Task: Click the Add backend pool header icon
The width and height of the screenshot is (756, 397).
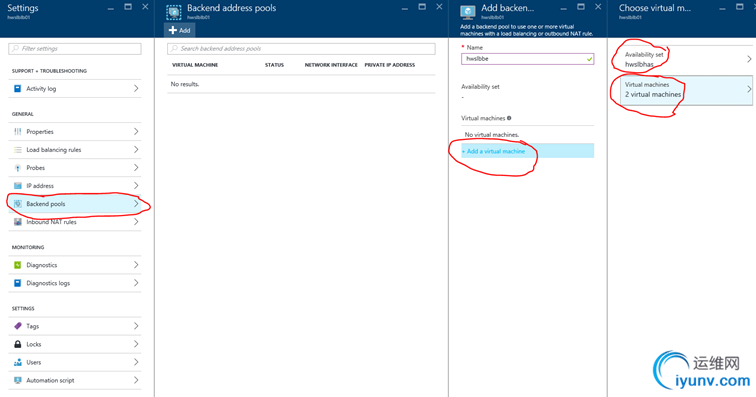Action: point(468,12)
